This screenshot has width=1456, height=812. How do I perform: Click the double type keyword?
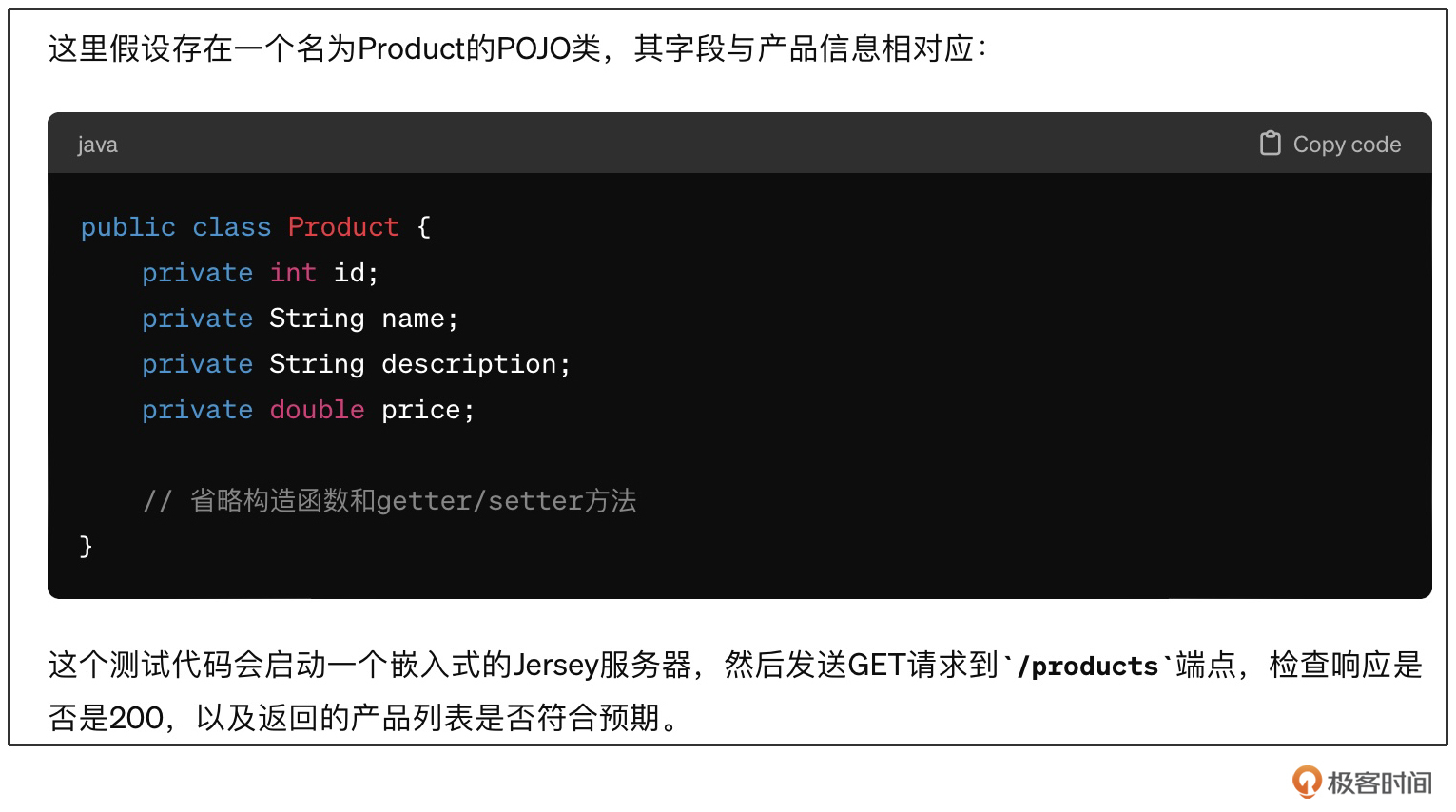click(x=318, y=410)
